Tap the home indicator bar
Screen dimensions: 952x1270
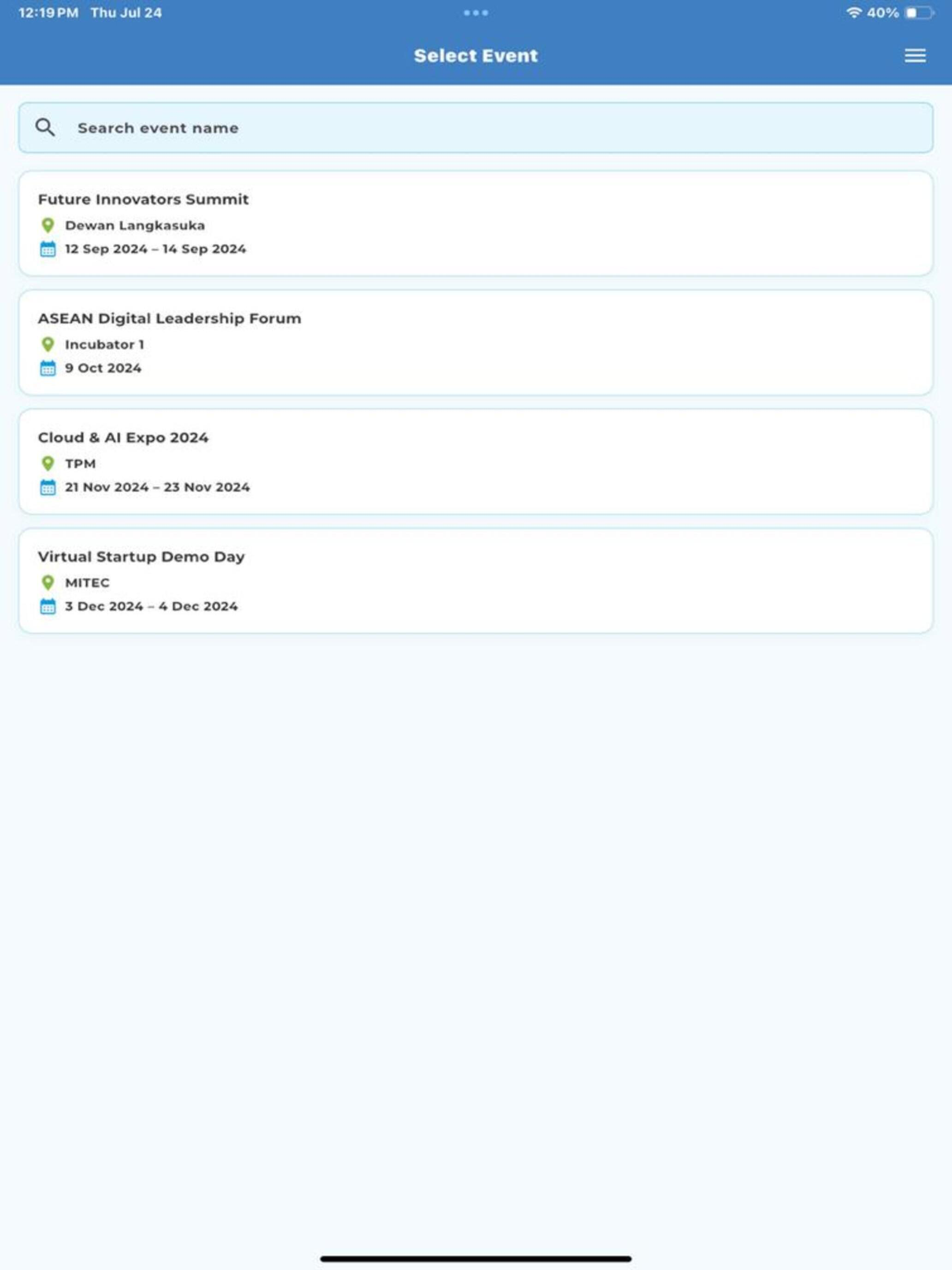pos(476,1258)
